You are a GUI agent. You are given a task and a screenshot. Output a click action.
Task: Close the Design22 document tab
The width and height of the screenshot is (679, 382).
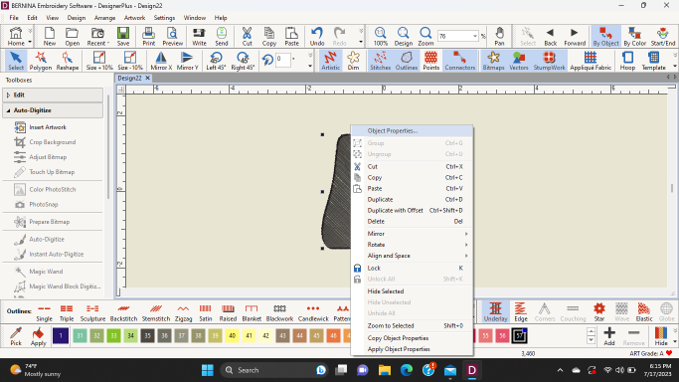click(148, 78)
